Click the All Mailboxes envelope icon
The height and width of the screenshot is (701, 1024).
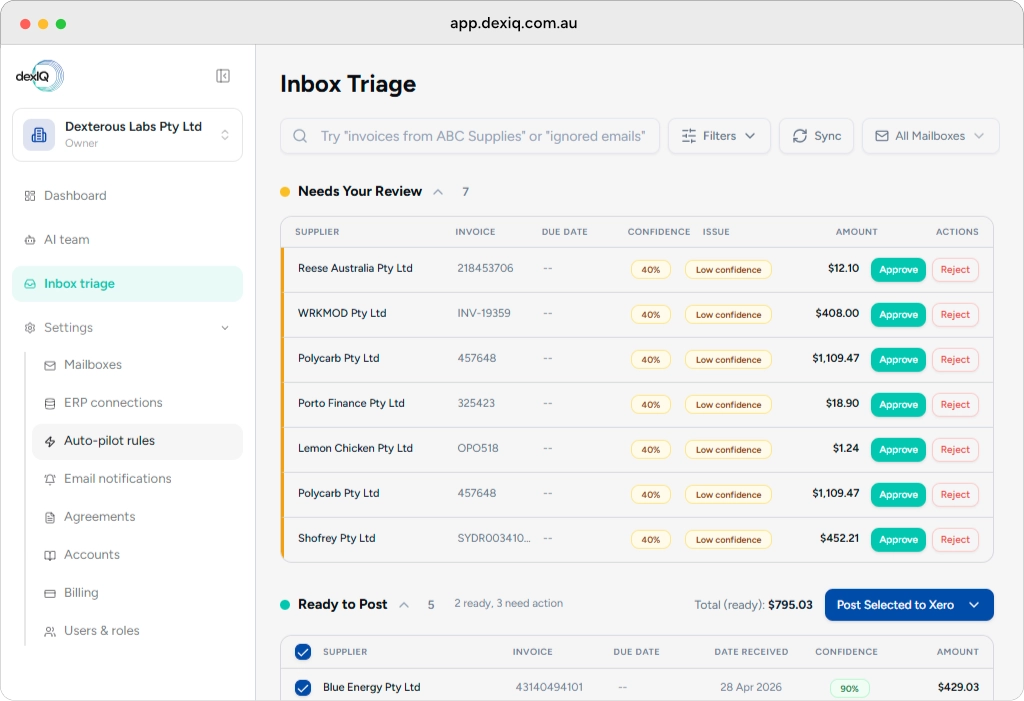point(882,136)
